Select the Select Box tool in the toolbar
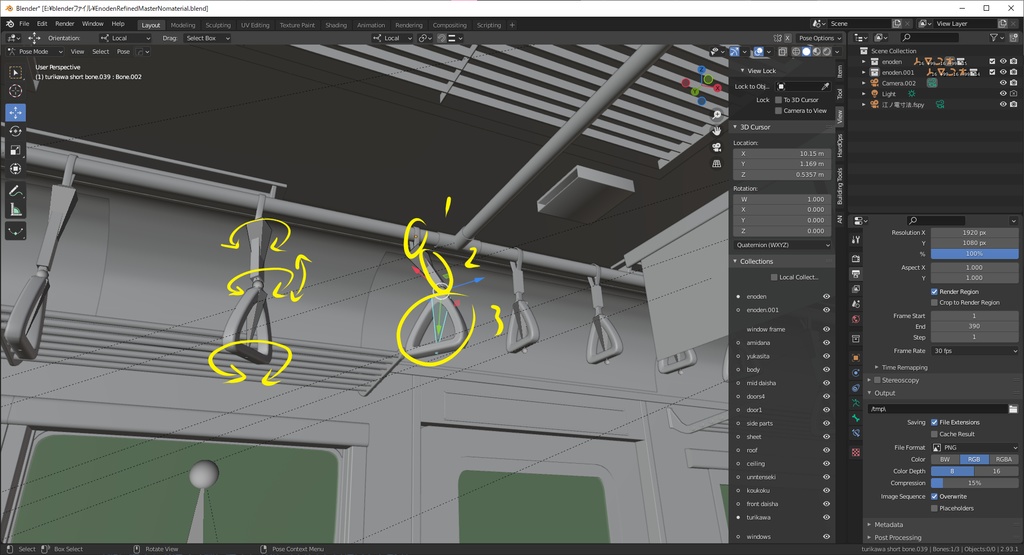Screen dimensions: 1024x555 click(15, 72)
